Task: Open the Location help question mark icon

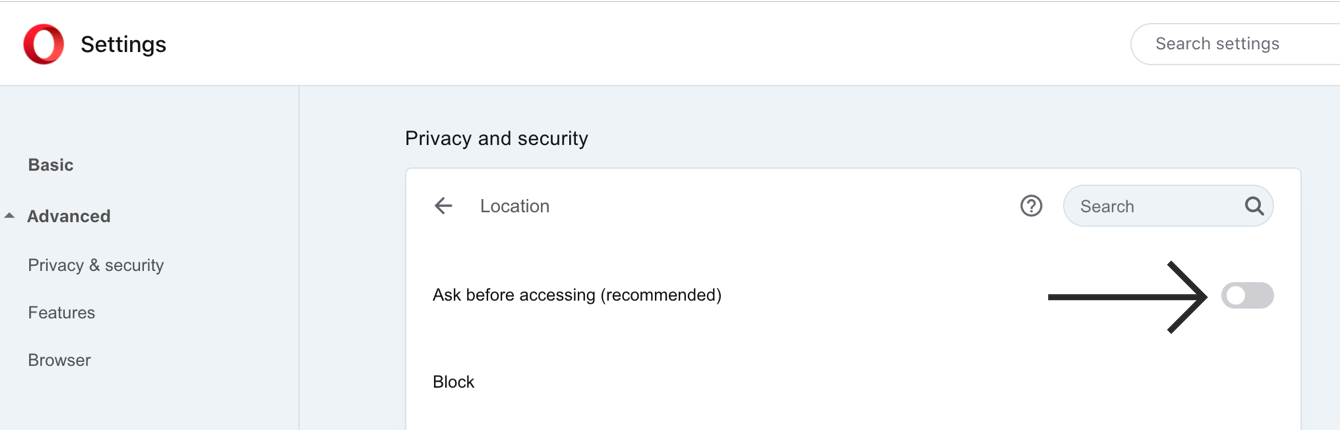Action: pos(1031,206)
